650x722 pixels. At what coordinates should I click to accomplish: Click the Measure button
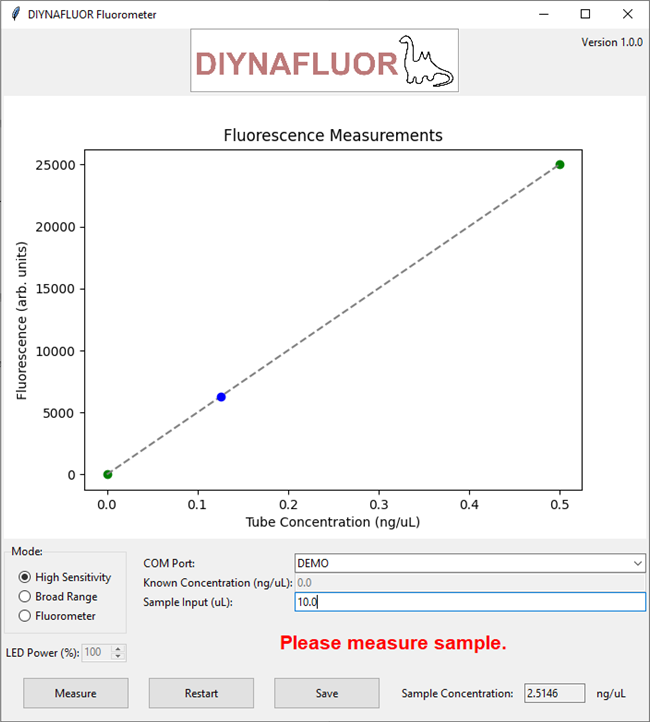coord(76,693)
